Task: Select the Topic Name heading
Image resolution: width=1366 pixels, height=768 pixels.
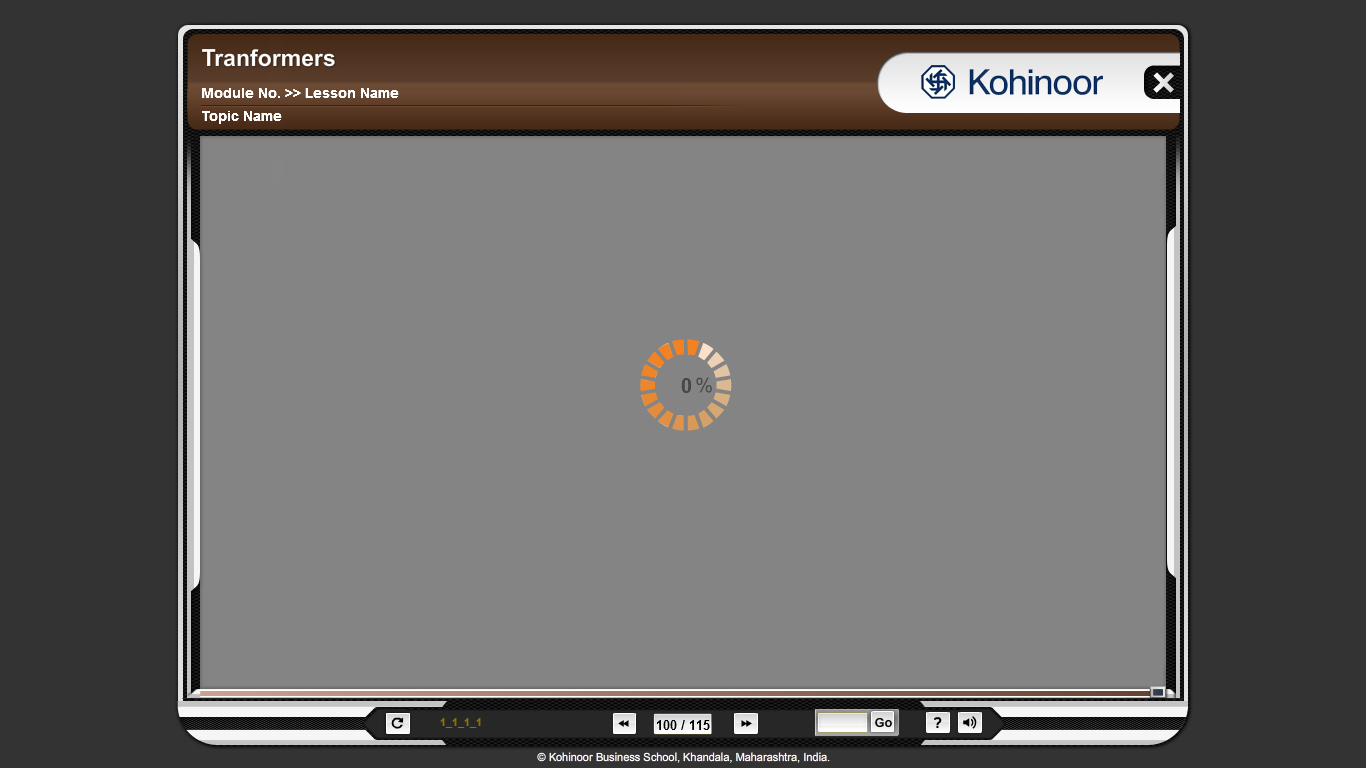Action: [241, 116]
